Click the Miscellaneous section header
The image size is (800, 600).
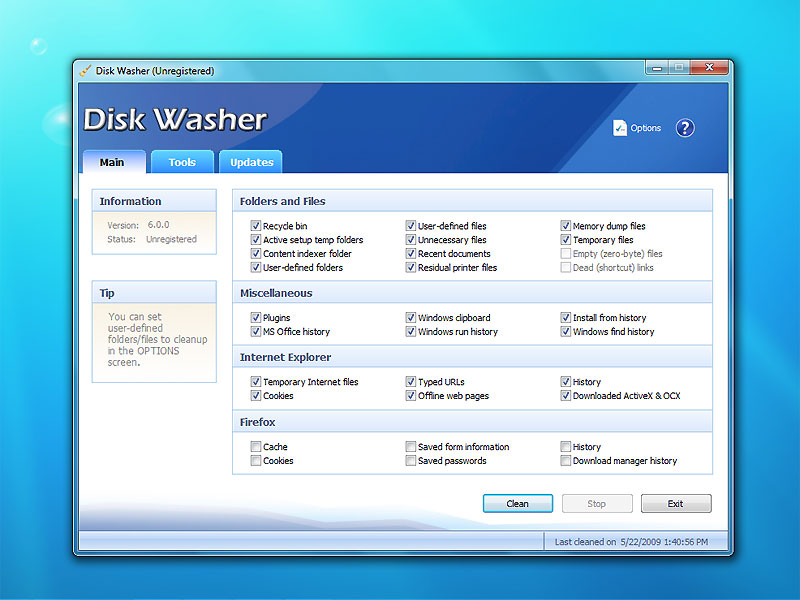(472, 293)
